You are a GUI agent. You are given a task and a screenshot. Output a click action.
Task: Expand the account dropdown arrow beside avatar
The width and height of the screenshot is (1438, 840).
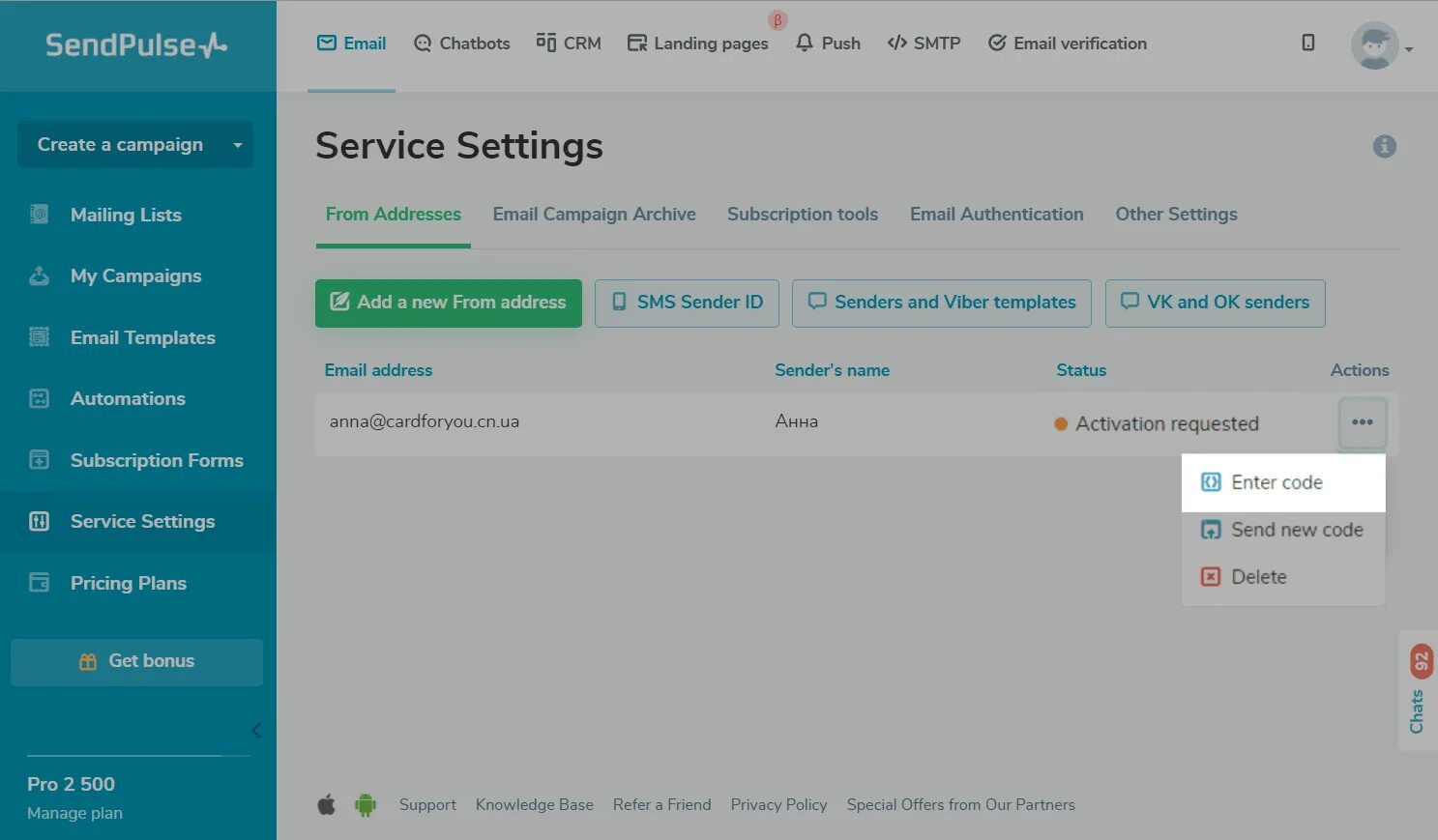coord(1409,49)
